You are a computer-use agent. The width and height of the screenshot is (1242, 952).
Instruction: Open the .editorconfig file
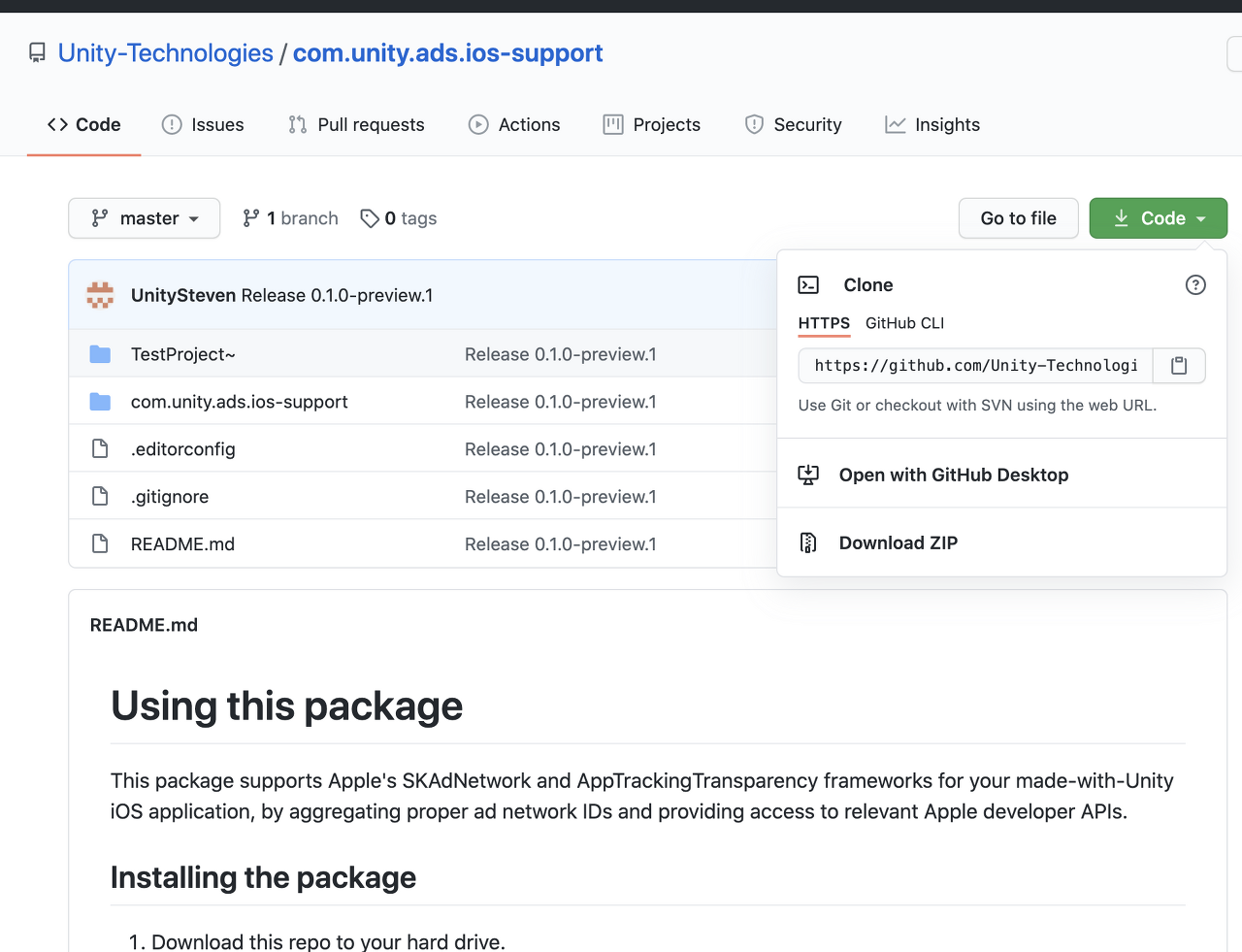182,449
